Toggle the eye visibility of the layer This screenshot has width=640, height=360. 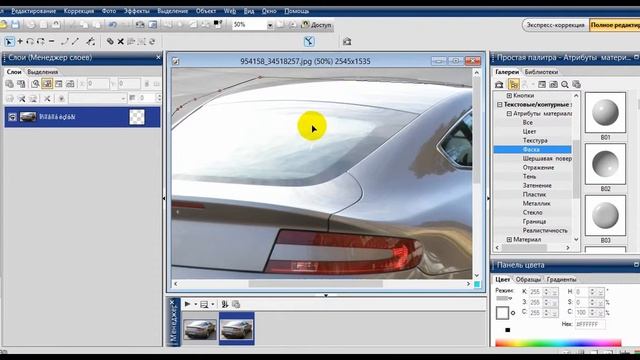[x=12, y=117]
